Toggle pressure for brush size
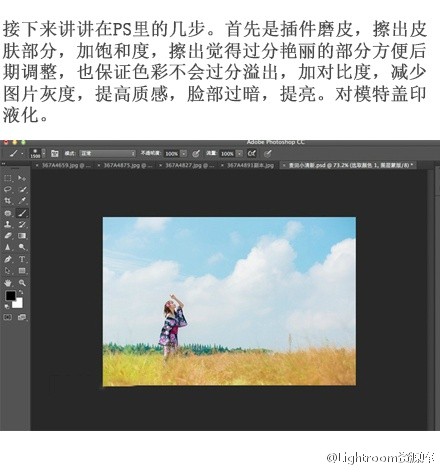The image size is (440, 472). 268,153
